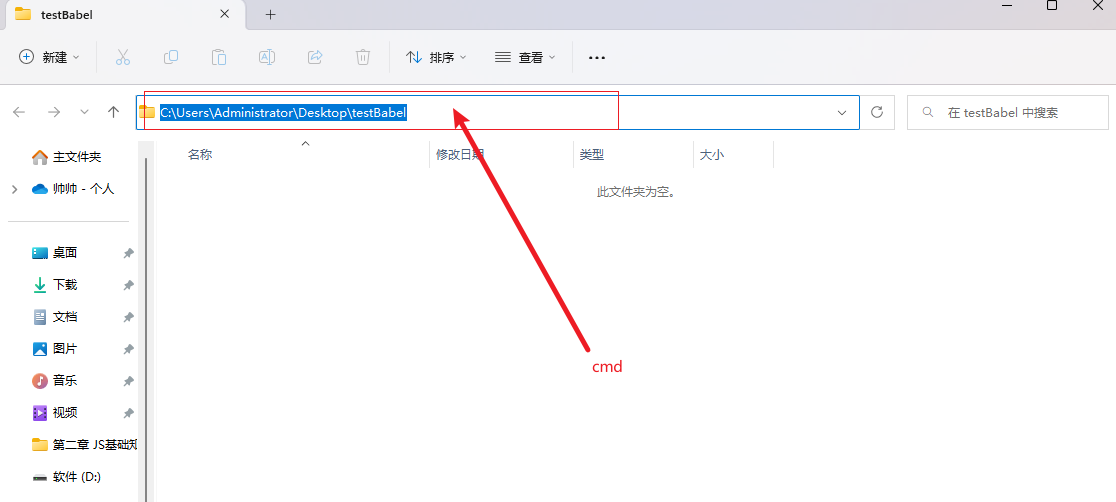1116x502 pixels.
Task: Click the Paste clipboard icon
Action: 219,58
